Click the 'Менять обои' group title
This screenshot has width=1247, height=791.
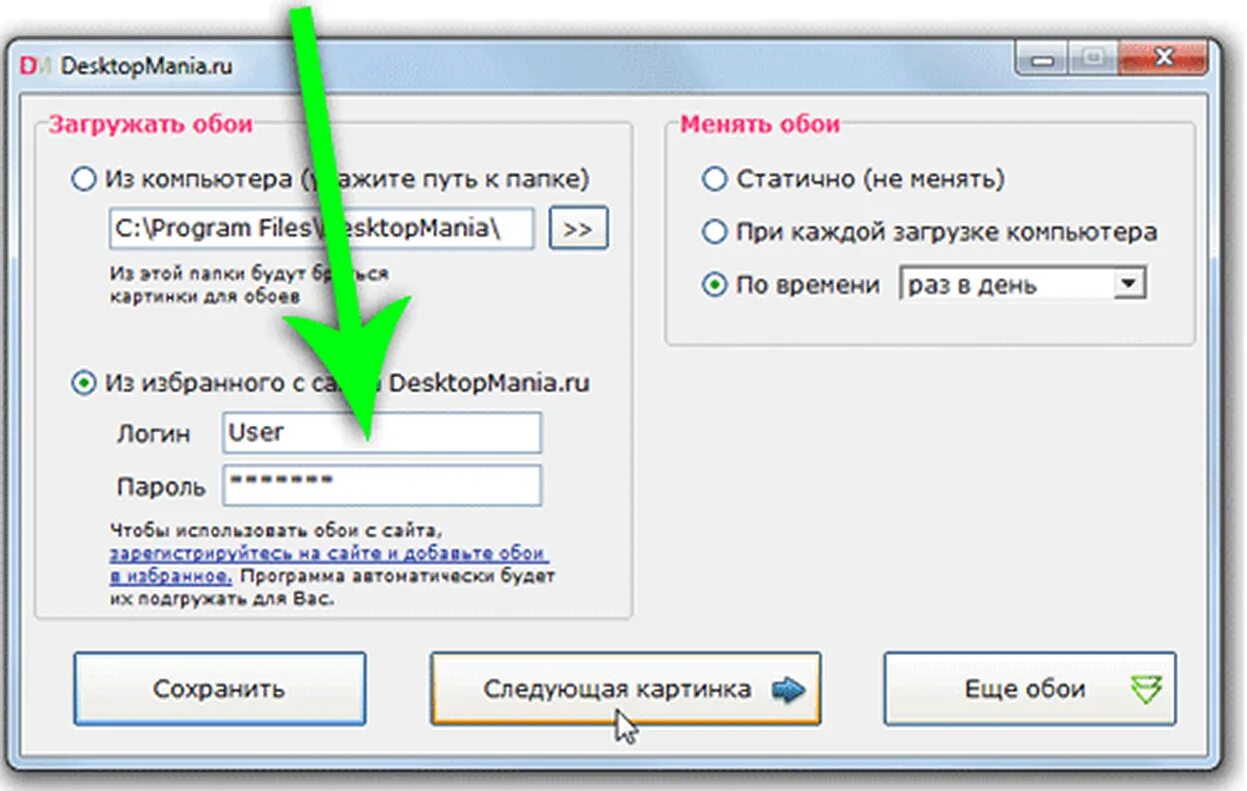[x=760, y=124]
